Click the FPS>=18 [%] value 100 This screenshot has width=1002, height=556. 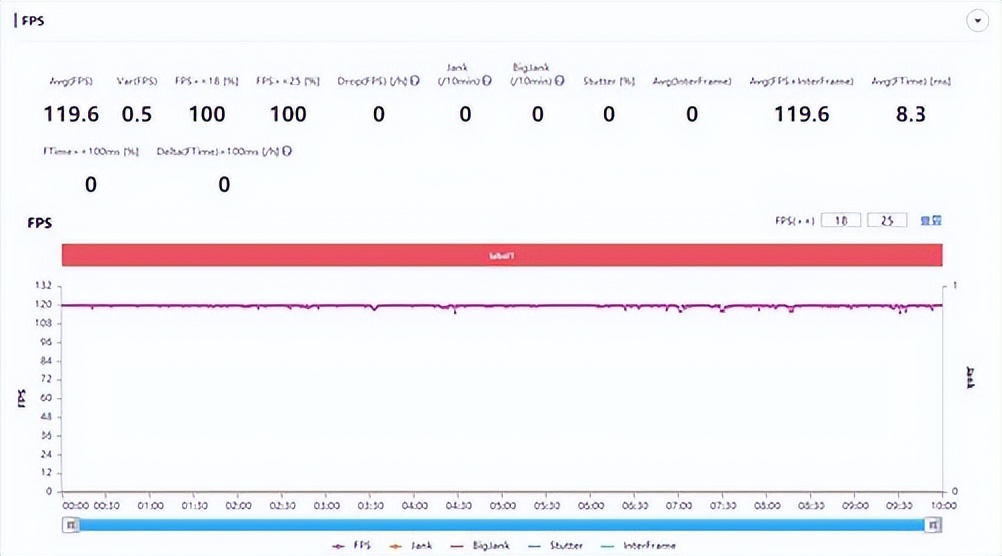pos(206,114)
